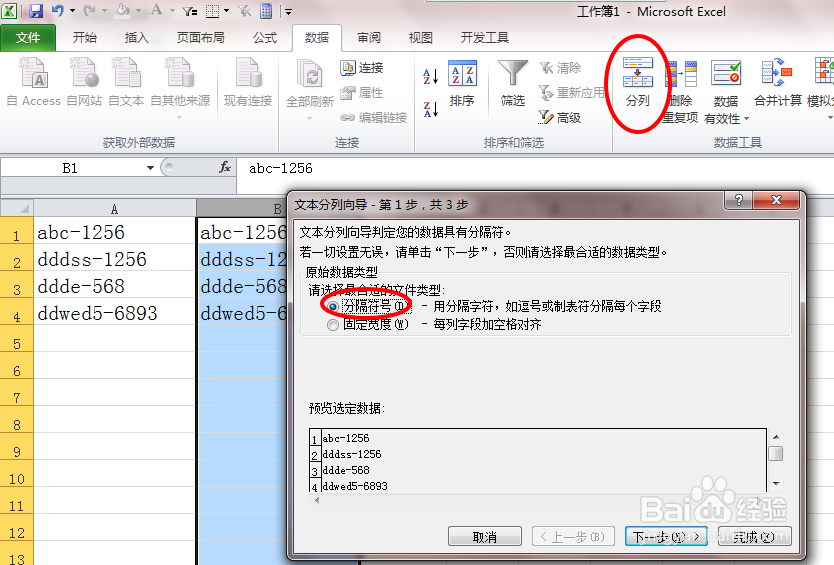Click the Select All corner of worksheet

tap(16, 208)
